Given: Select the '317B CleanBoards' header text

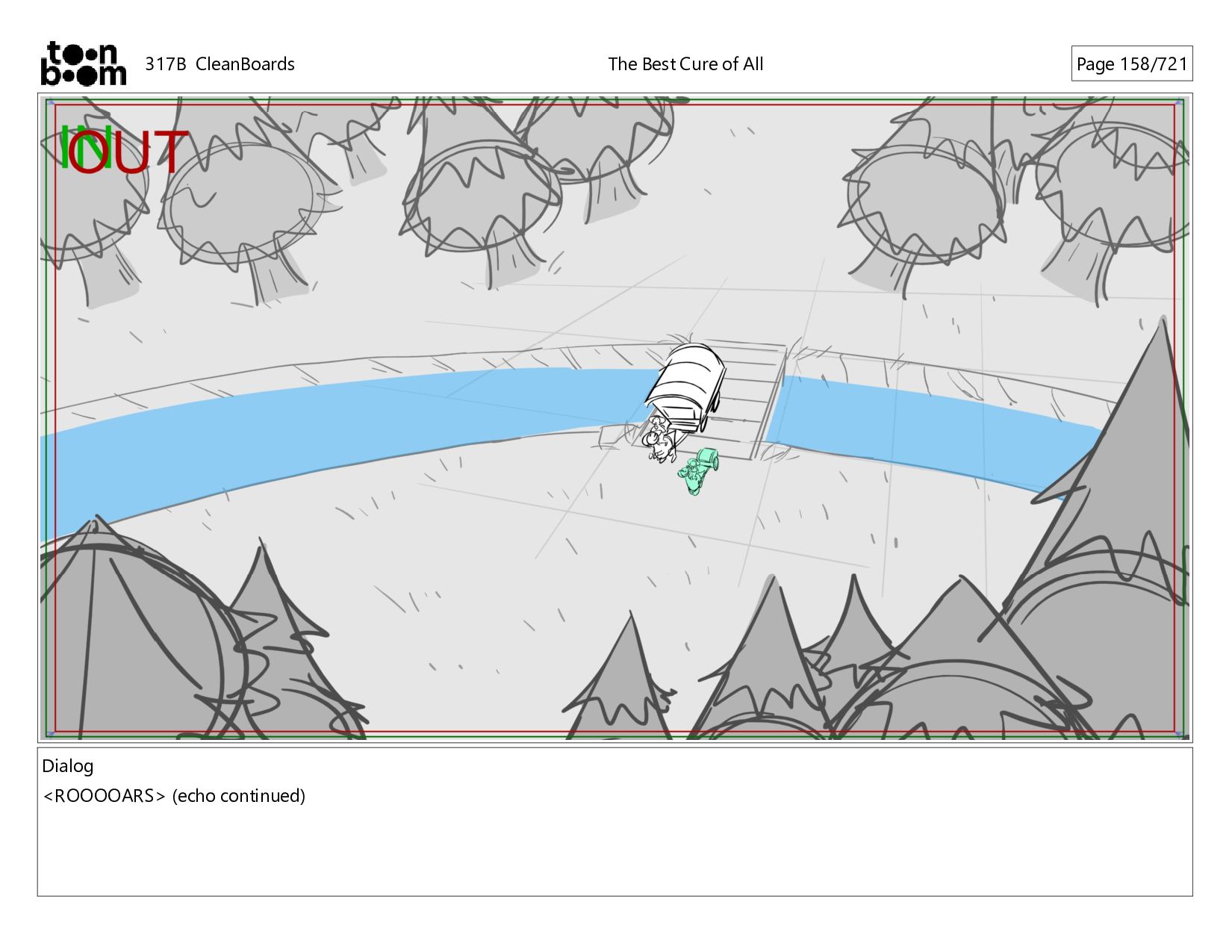Looking at the screenshot, I should (220, 64).
